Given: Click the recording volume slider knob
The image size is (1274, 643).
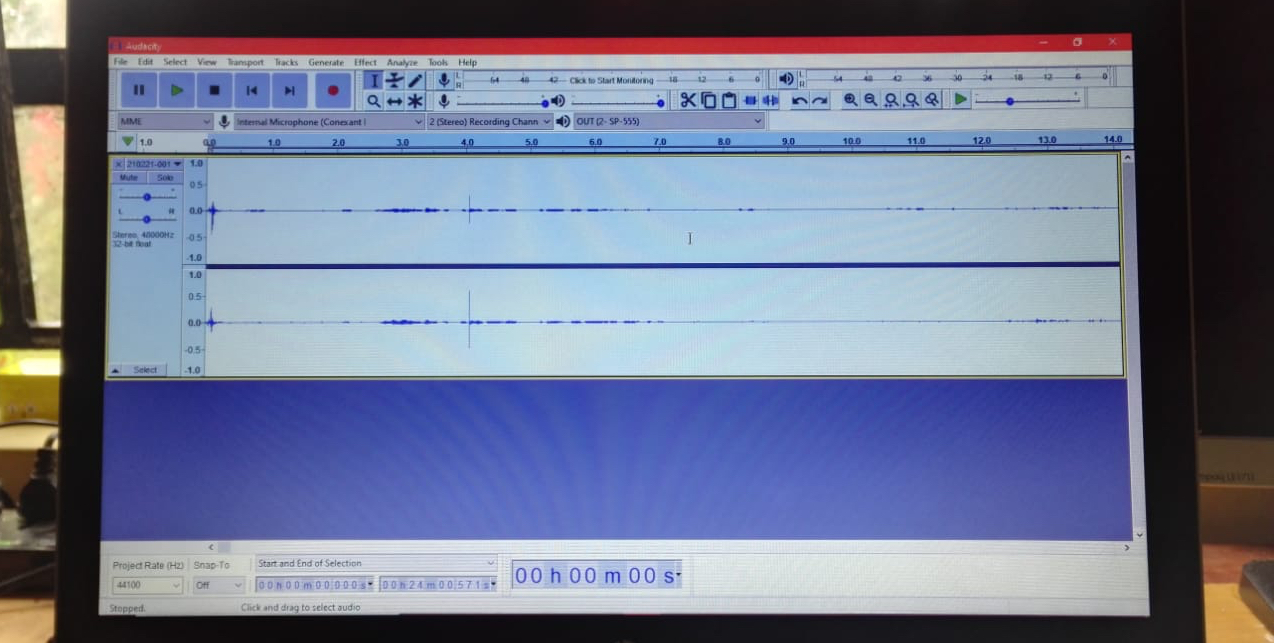Looking at the screenshot, I should [545, 102].
